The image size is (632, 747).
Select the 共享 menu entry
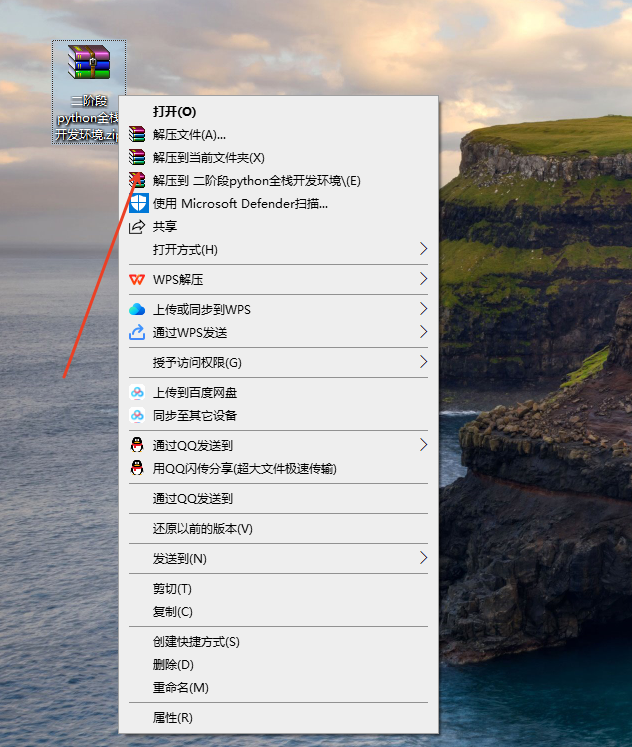coord(278,226)
